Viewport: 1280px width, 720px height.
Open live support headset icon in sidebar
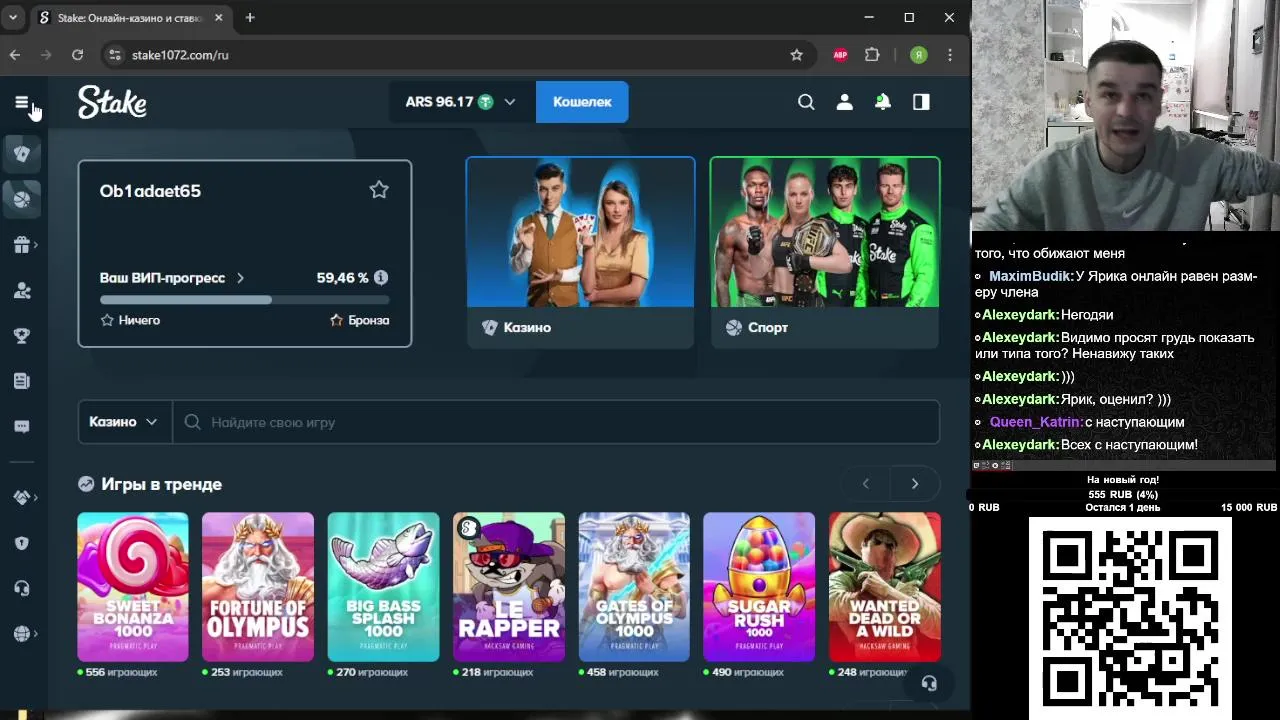(x=21, y=588)
